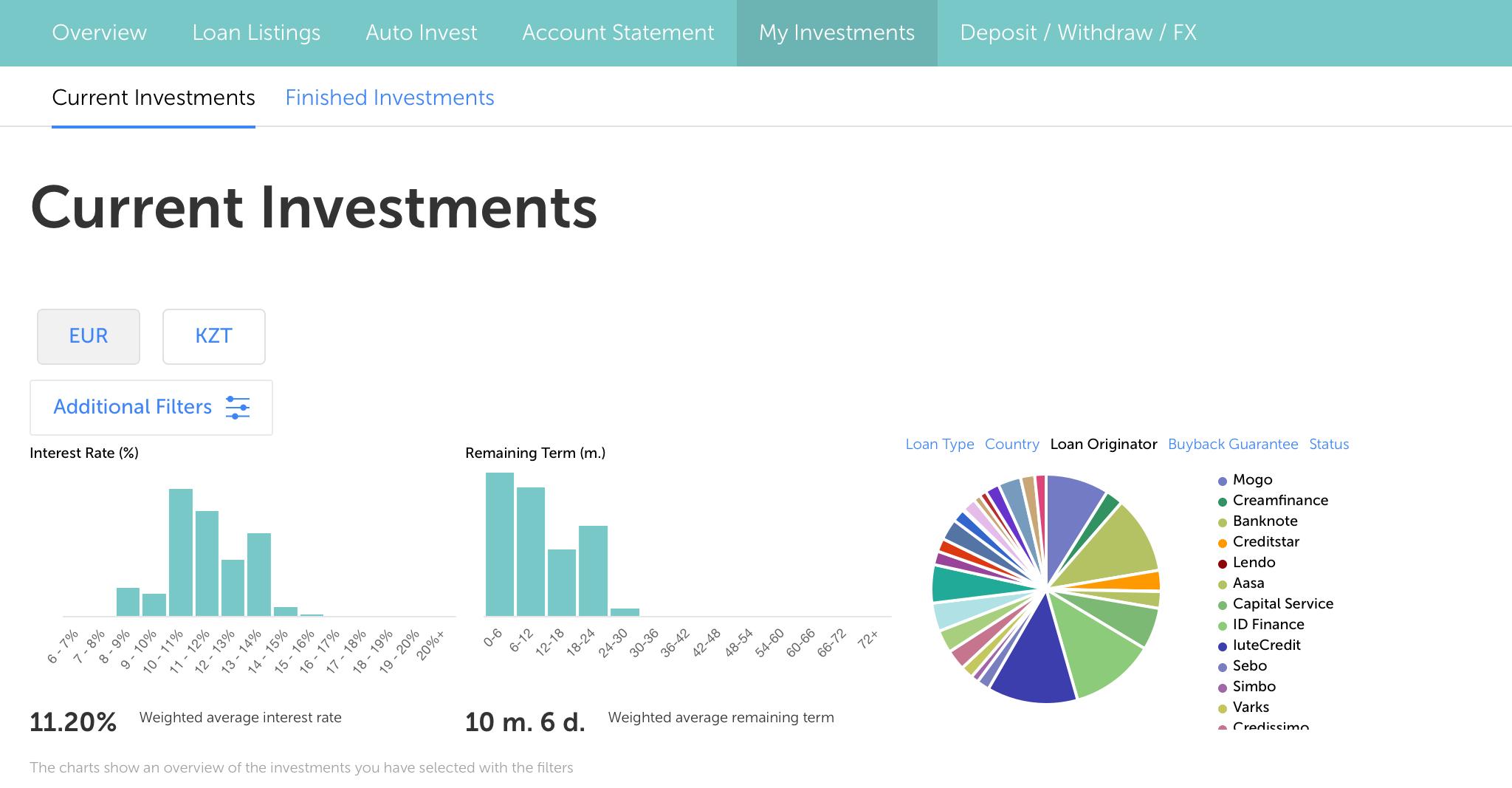Click the IuteCredit legend dot
Viewport: 1512px width, 788px height.
pyautogui.click(x=1222, y=647)
